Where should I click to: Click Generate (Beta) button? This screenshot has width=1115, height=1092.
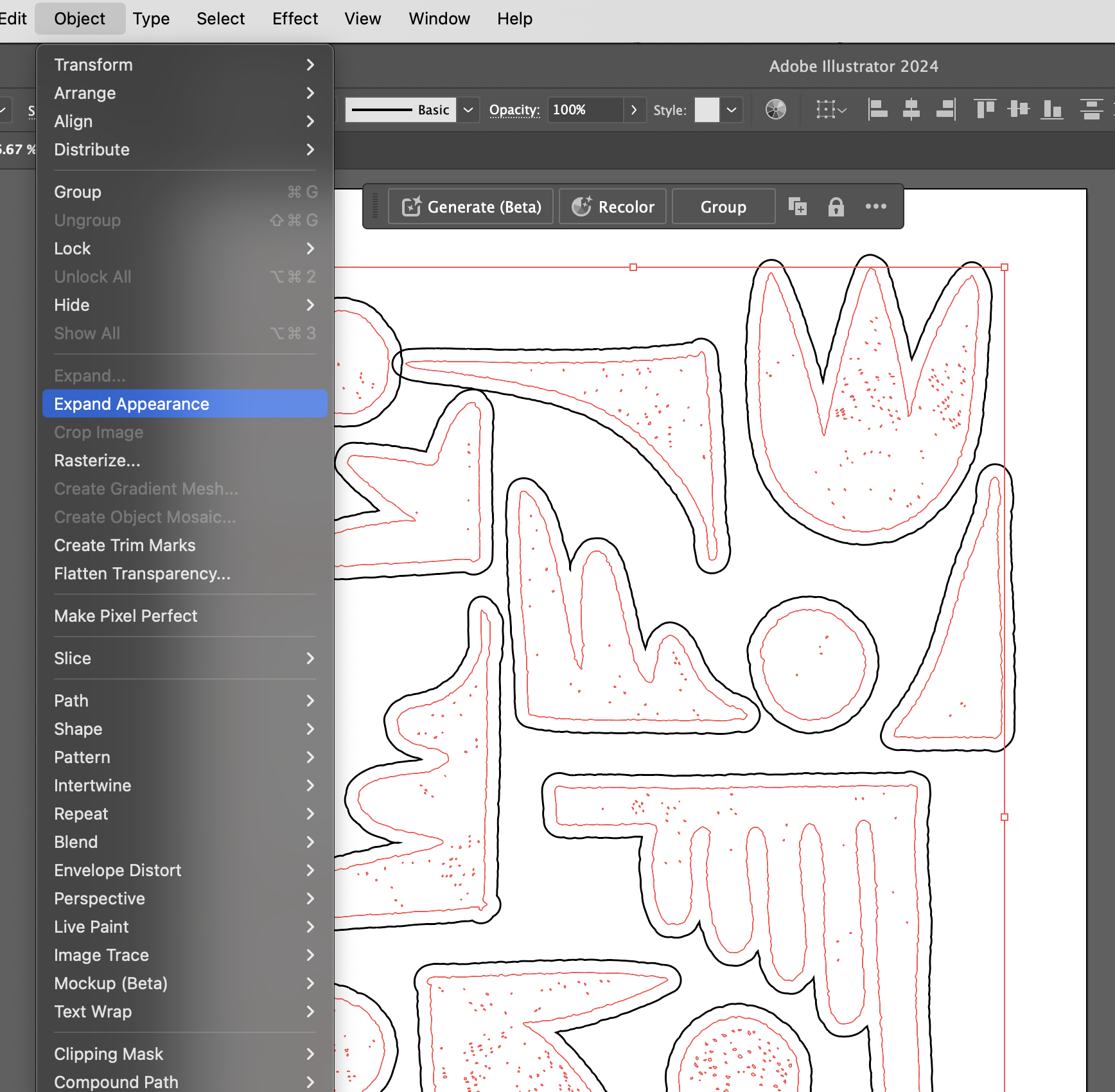(471, 207)
